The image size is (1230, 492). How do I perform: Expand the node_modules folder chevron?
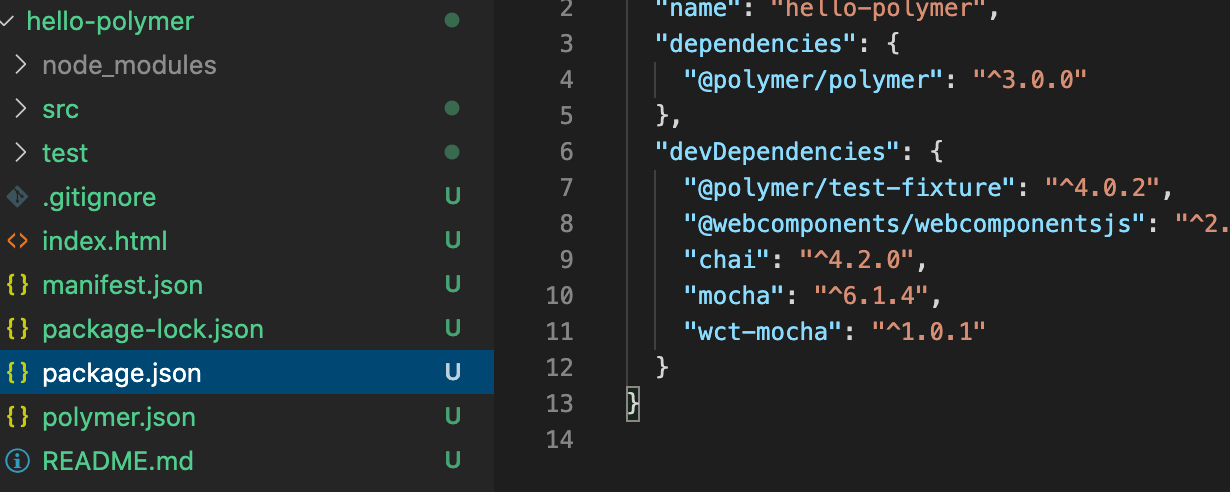coord(21,65)
